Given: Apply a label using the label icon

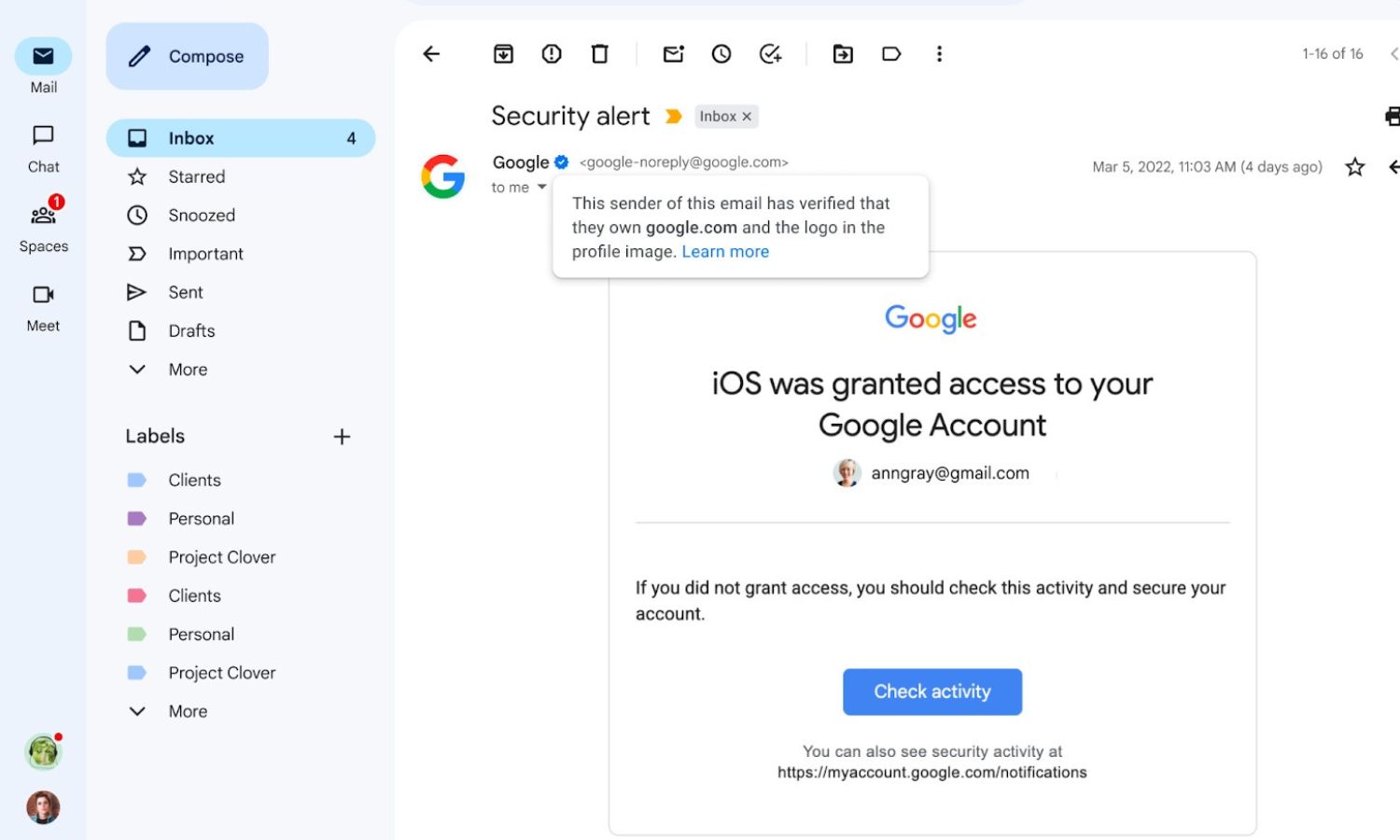Looking at the screenshot, I should (891, 54).
